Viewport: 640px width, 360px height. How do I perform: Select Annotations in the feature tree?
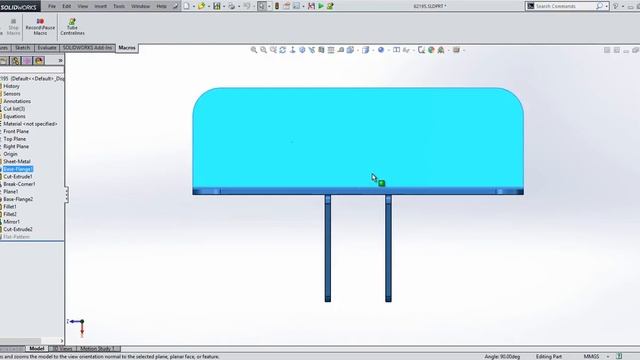(17, 101)
